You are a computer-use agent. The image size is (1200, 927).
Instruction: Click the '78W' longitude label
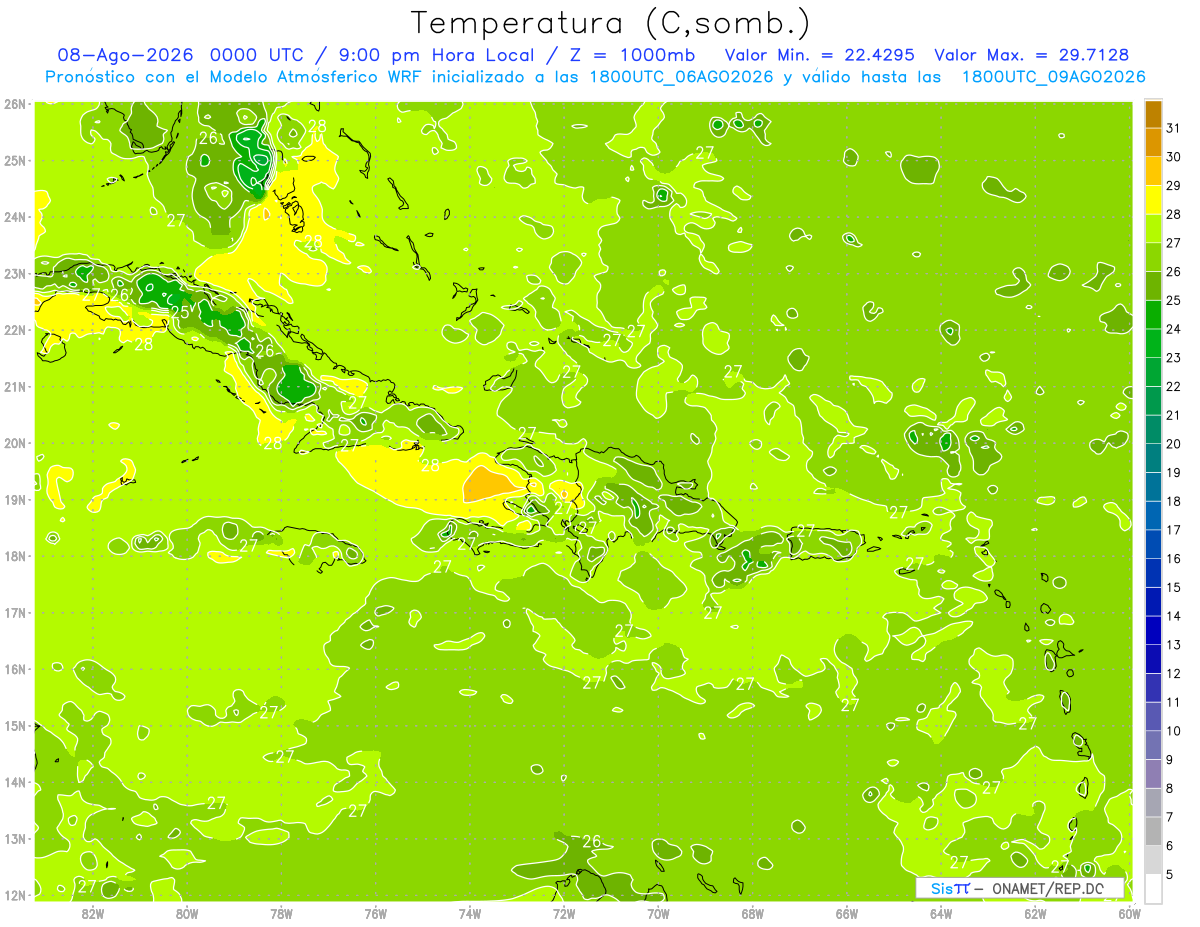pyautogui.click(x=281, y=913)
